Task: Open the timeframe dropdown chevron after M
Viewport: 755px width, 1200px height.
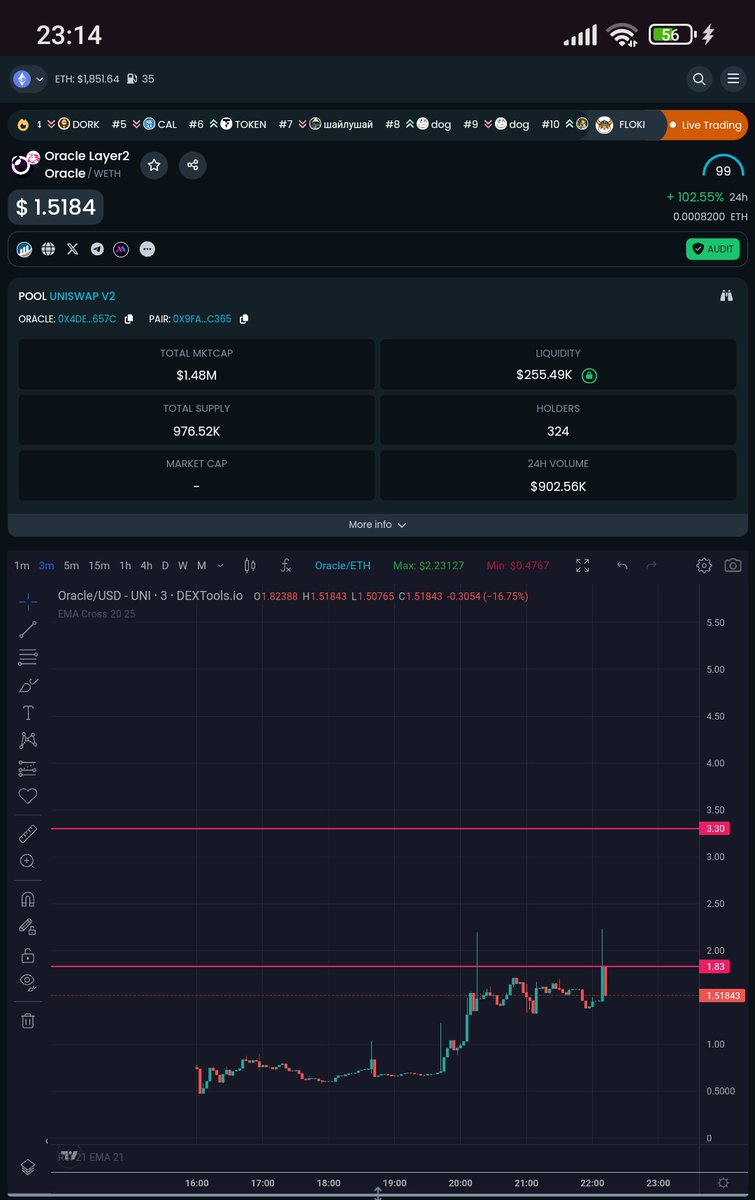Action: pyautogui.click(x=221, y=566)
